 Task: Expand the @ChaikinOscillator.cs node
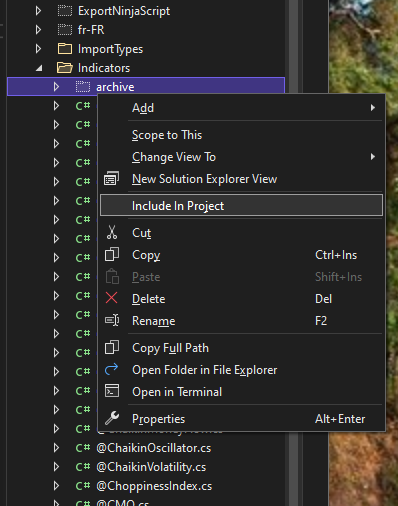56,448
